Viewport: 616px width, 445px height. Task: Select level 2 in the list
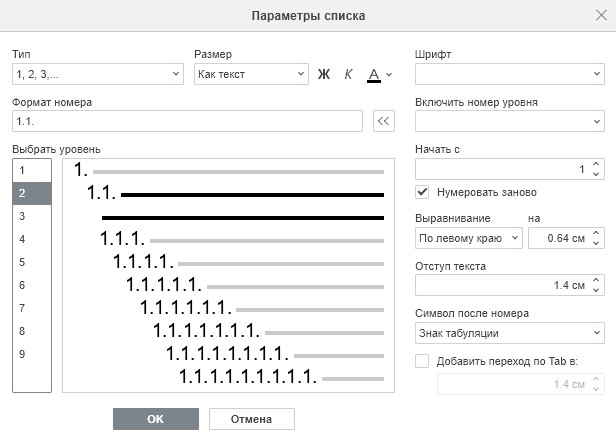click(32, 193)
